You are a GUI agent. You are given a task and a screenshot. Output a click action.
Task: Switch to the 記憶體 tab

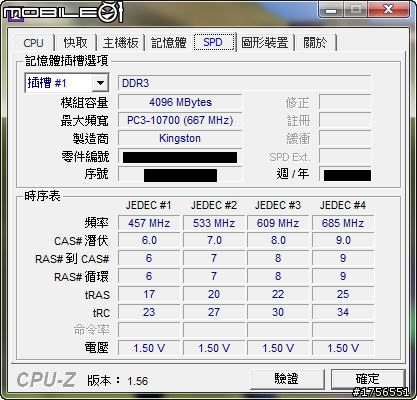tap(169, 43)
